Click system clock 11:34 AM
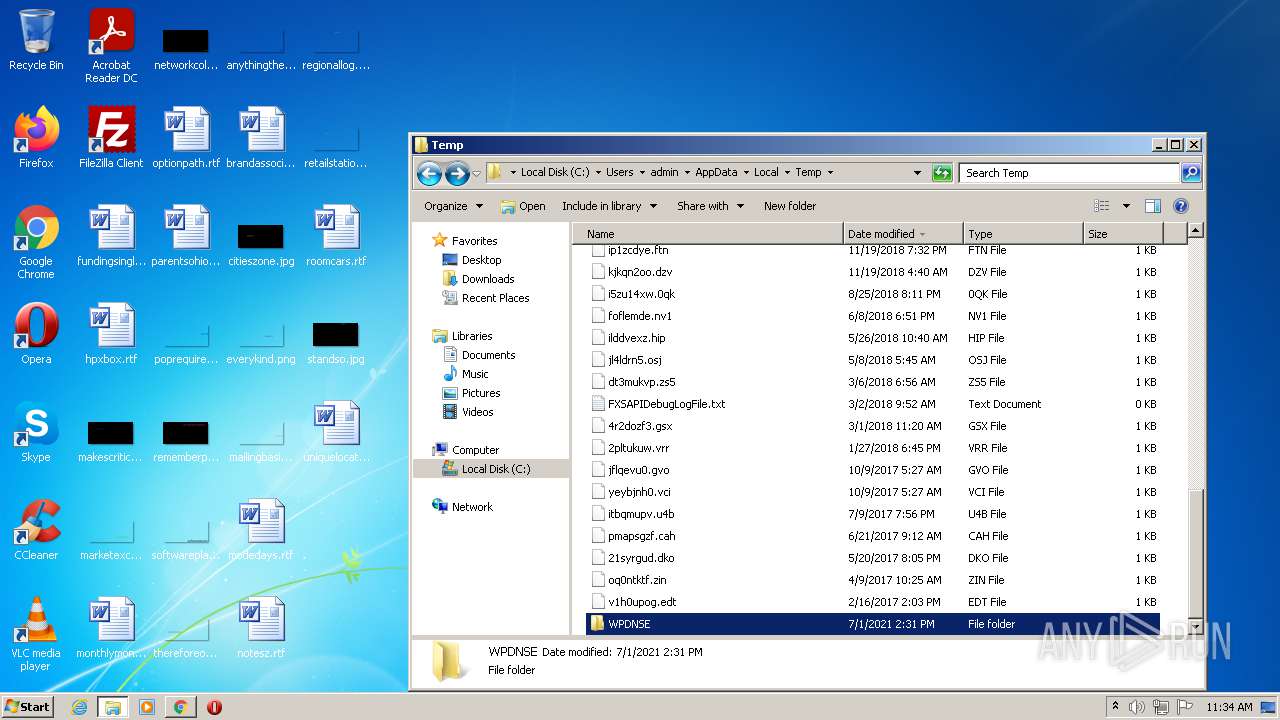1280x720 pixels. point(1229,707)
